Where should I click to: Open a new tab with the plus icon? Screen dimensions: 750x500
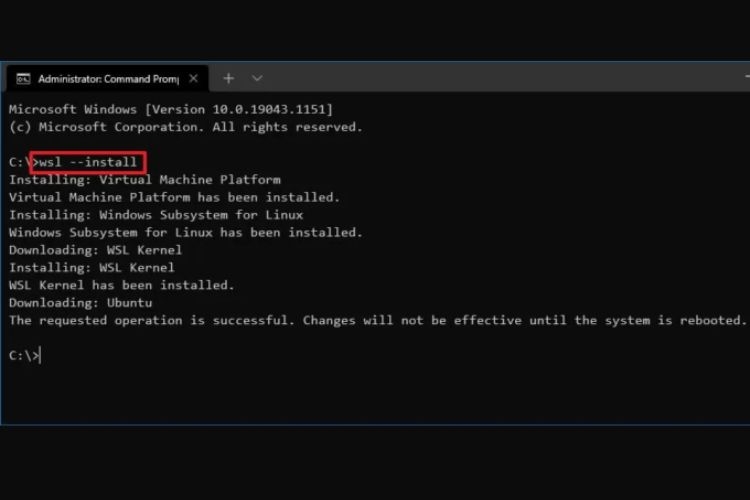click(229, 78)
